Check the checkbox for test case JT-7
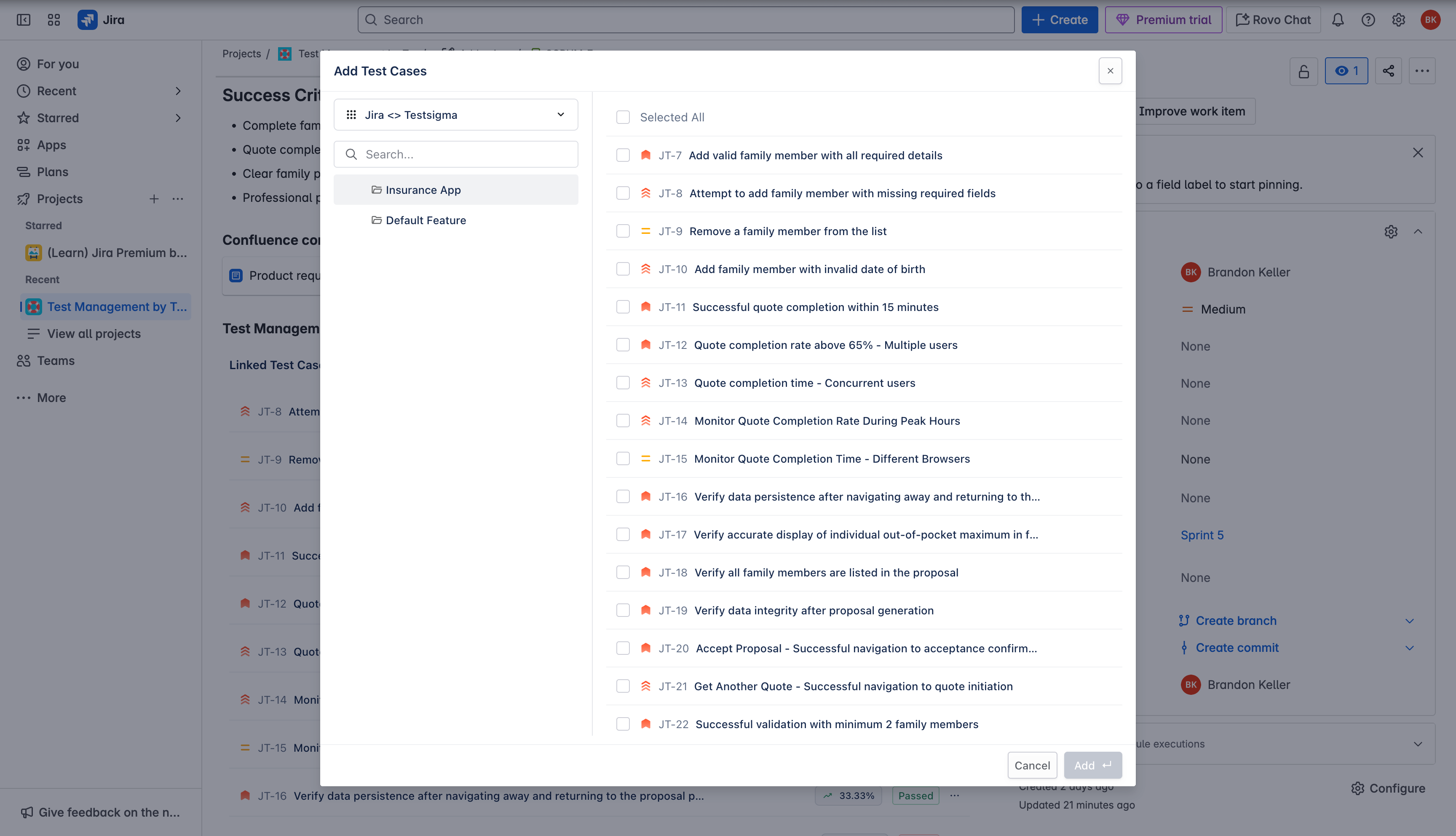Screen dimensions: 1456x836 (623, 155)
